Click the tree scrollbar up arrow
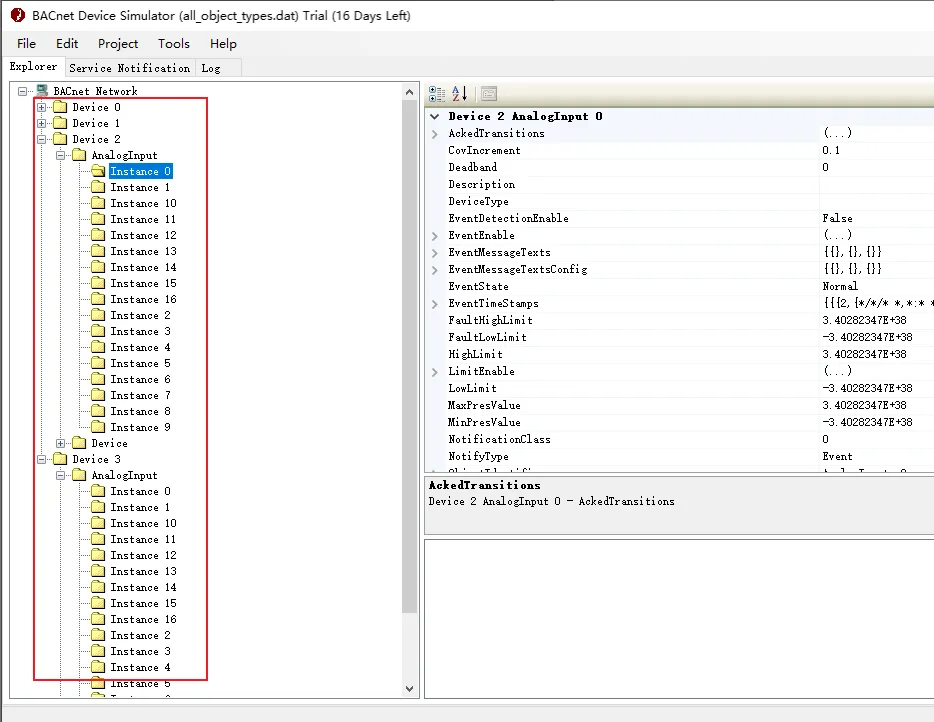The height and width of the screenshot is (722, 934). (x=409, y=92)
